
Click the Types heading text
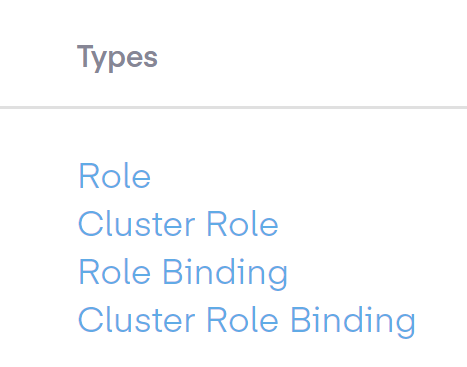pos(117,58)
